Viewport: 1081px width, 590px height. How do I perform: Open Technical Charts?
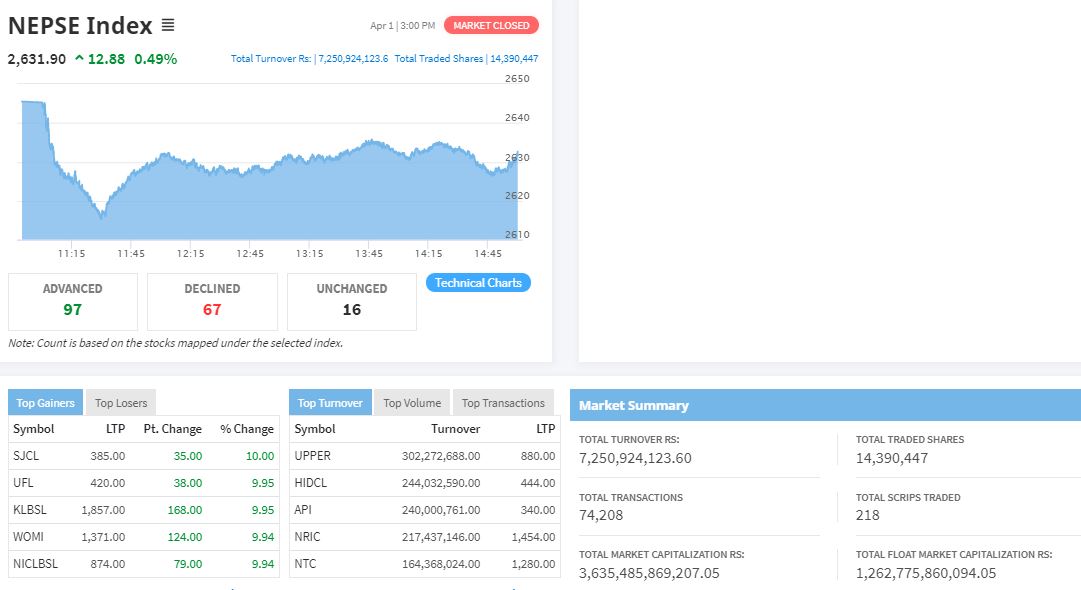pyautogui.click(x=478, y=283)
